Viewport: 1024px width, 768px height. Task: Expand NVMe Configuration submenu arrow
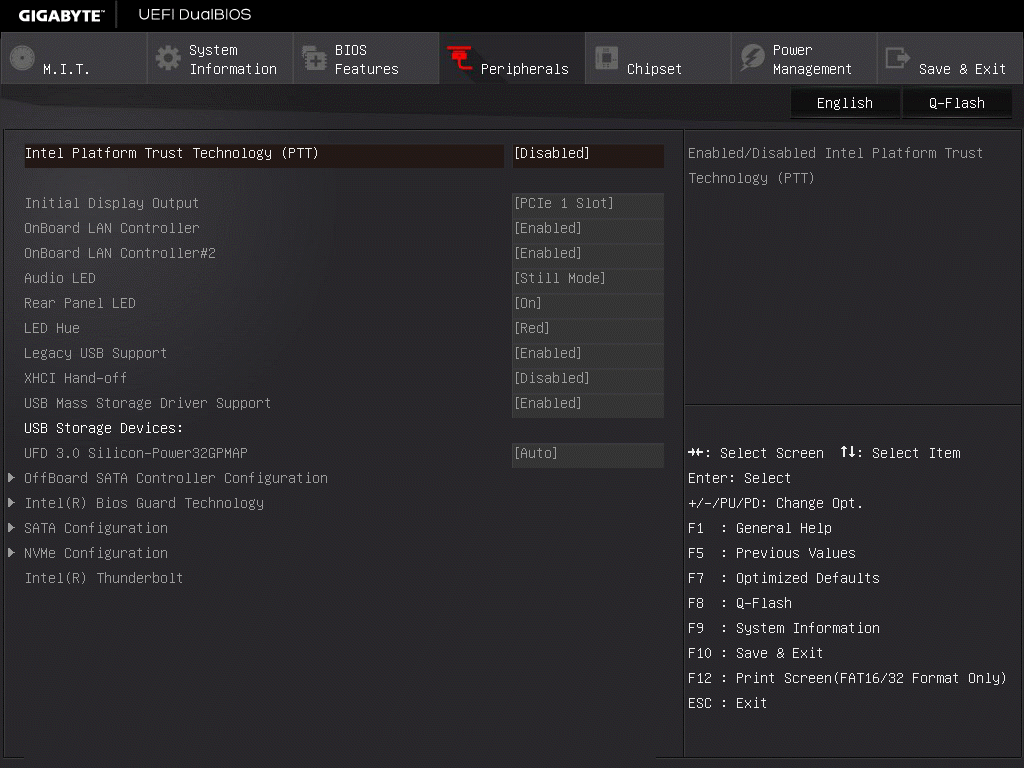[x=11, y=553]
